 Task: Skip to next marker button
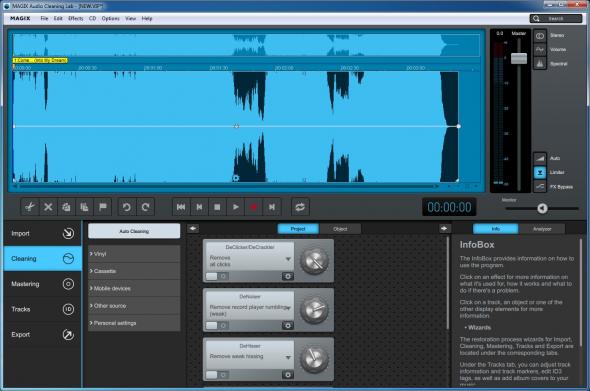pos(272,207)
